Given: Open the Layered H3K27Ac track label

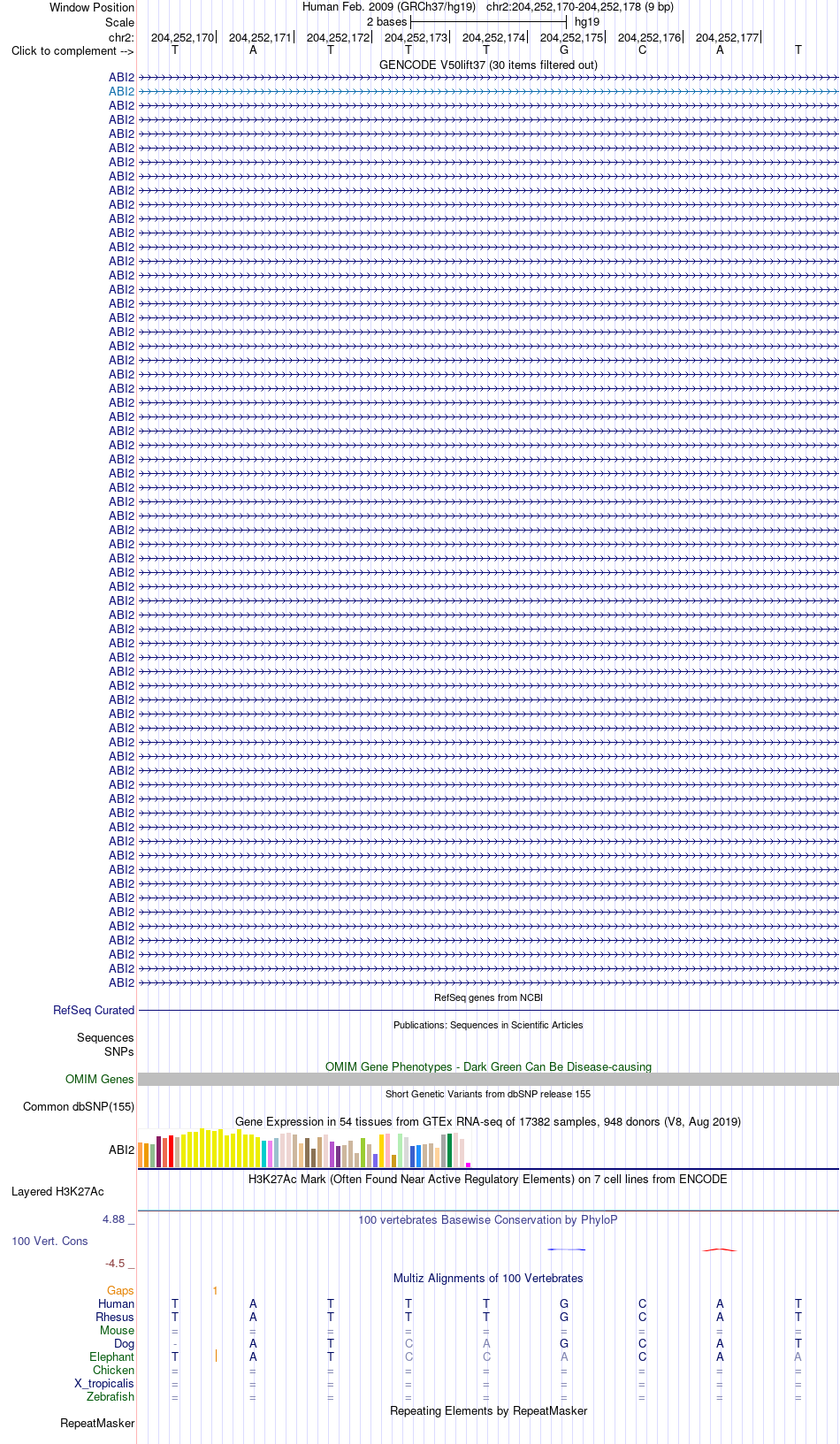Looking at the screenshot, I should click(x=57, y=1191).
